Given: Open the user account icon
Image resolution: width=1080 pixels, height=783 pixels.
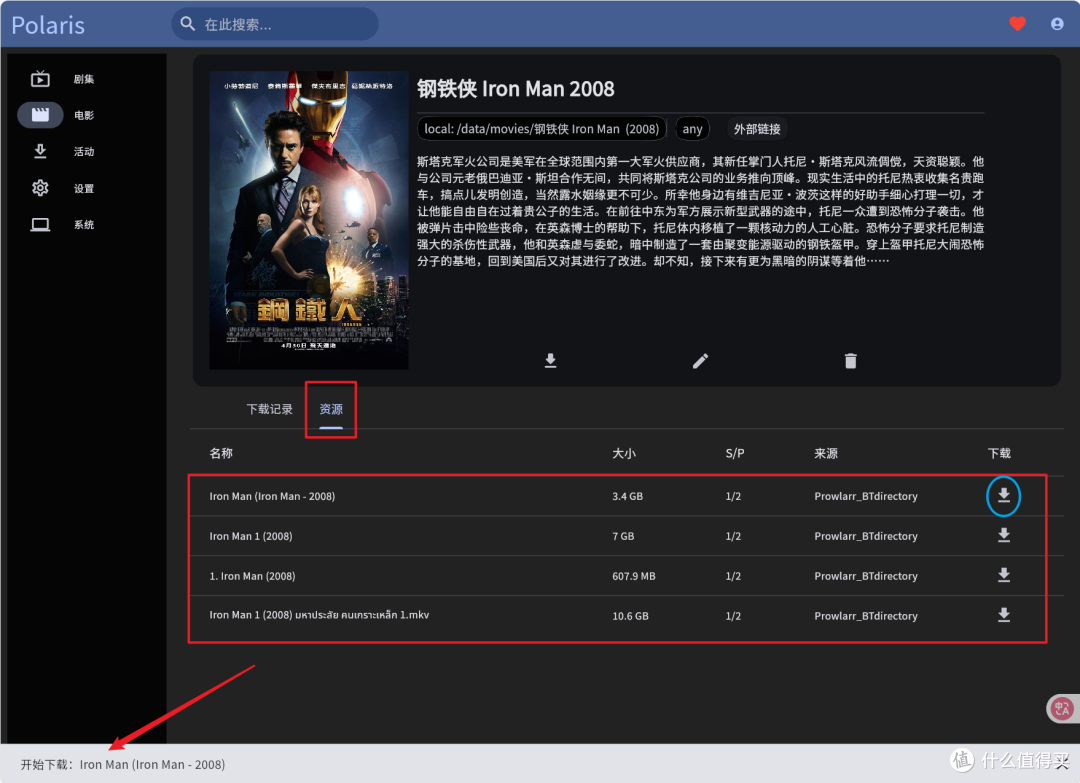Looking at the screenshot, I should tap(1057, 24).
